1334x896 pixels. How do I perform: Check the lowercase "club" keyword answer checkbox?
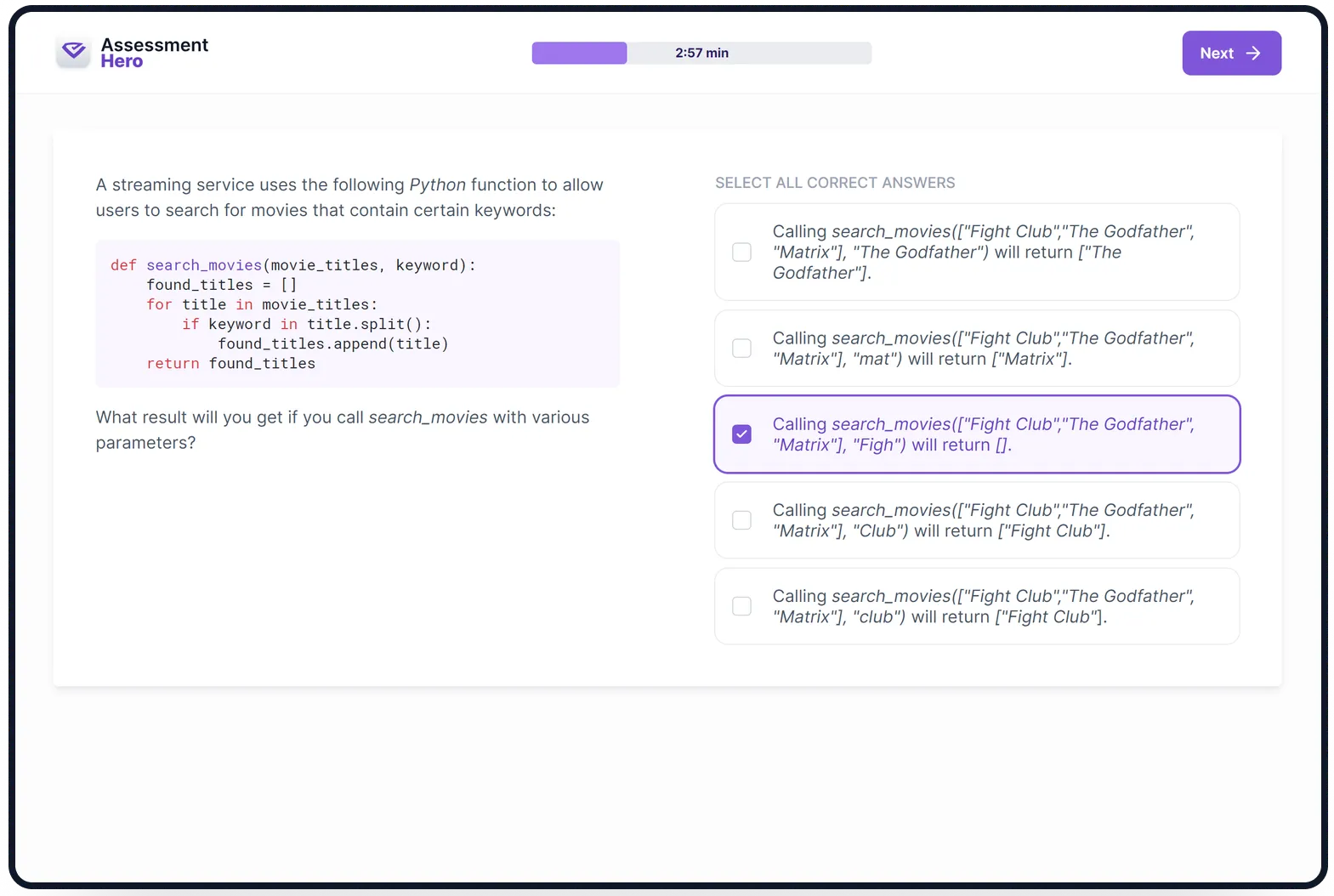coord(741,606)
